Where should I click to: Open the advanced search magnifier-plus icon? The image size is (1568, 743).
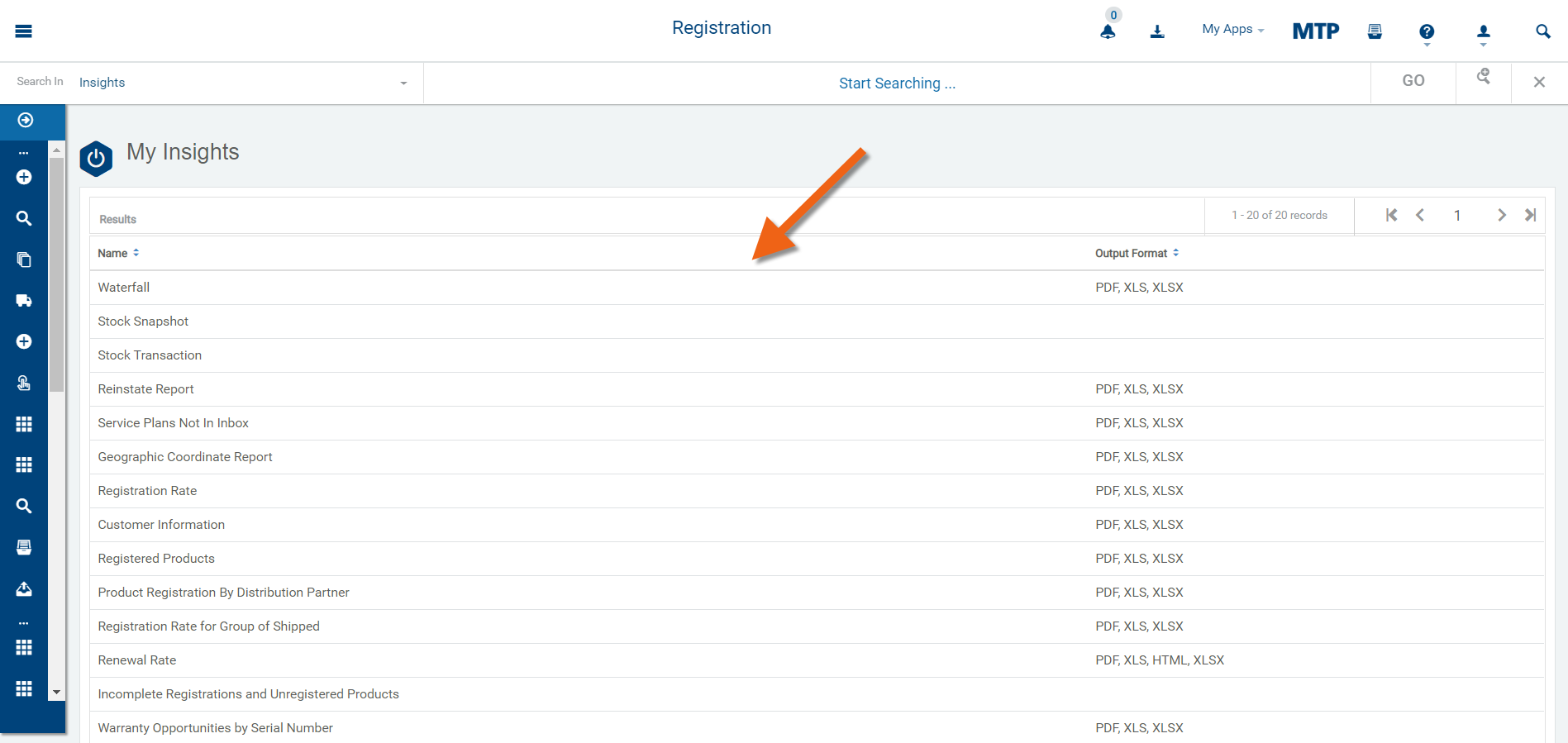pos(1484,77)
